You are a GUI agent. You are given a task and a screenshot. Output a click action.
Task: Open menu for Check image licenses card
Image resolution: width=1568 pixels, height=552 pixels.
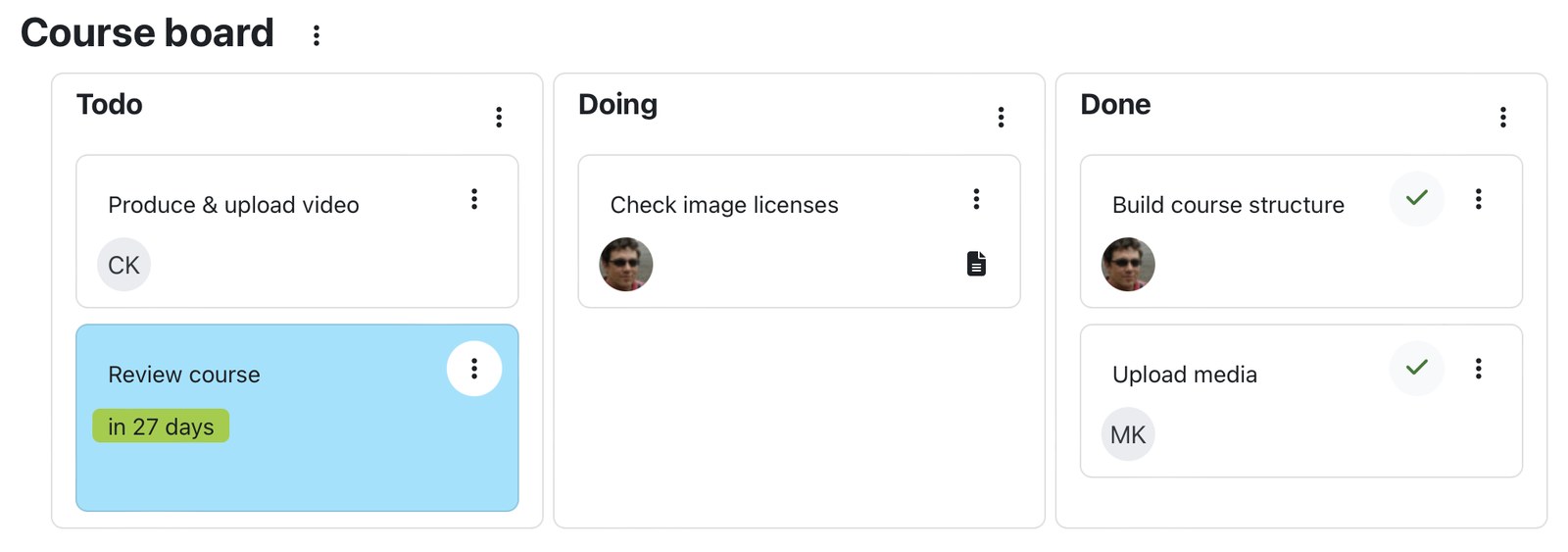[976, 199]
